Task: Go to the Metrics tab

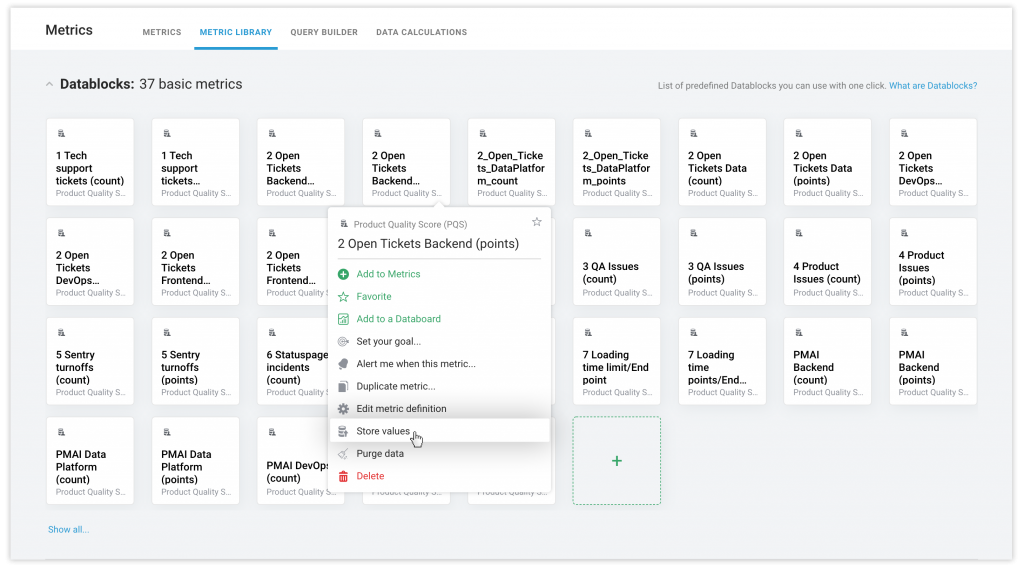Action: click(162, 32)
